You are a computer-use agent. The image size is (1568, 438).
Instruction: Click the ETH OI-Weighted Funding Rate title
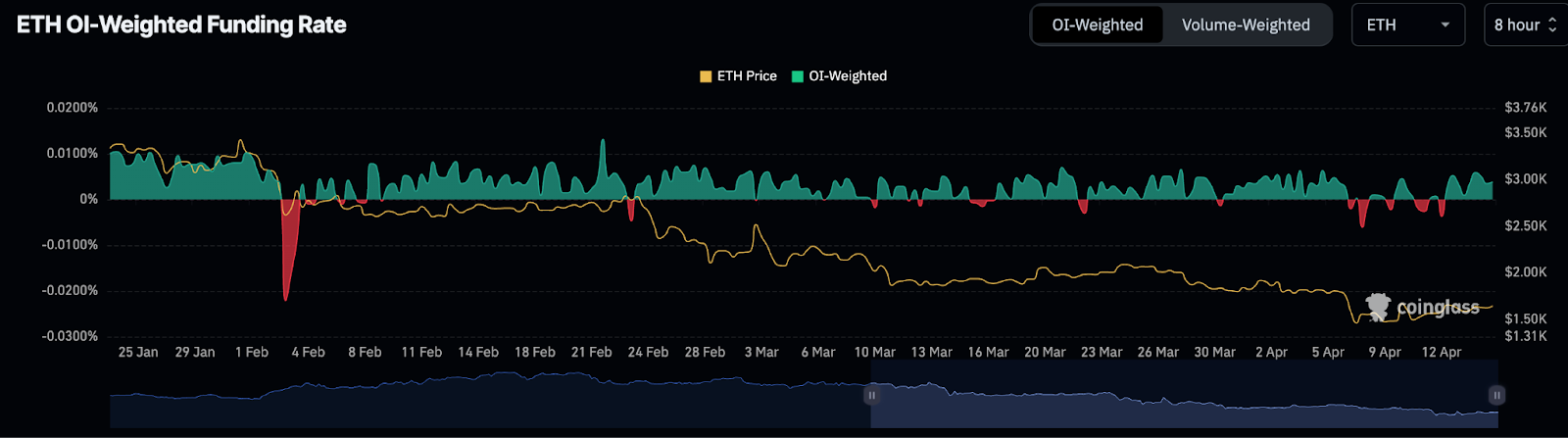click(181, 24)
